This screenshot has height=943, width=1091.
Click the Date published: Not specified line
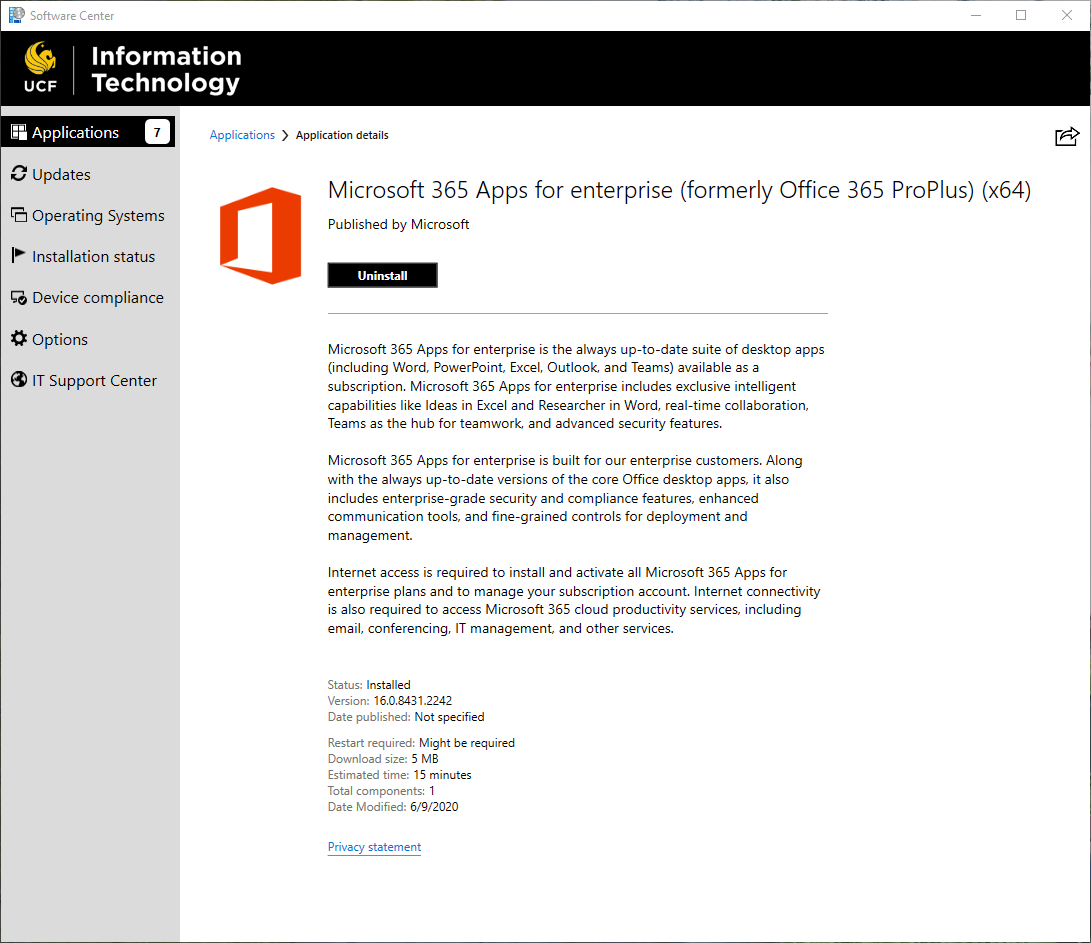tap(406, 717)
